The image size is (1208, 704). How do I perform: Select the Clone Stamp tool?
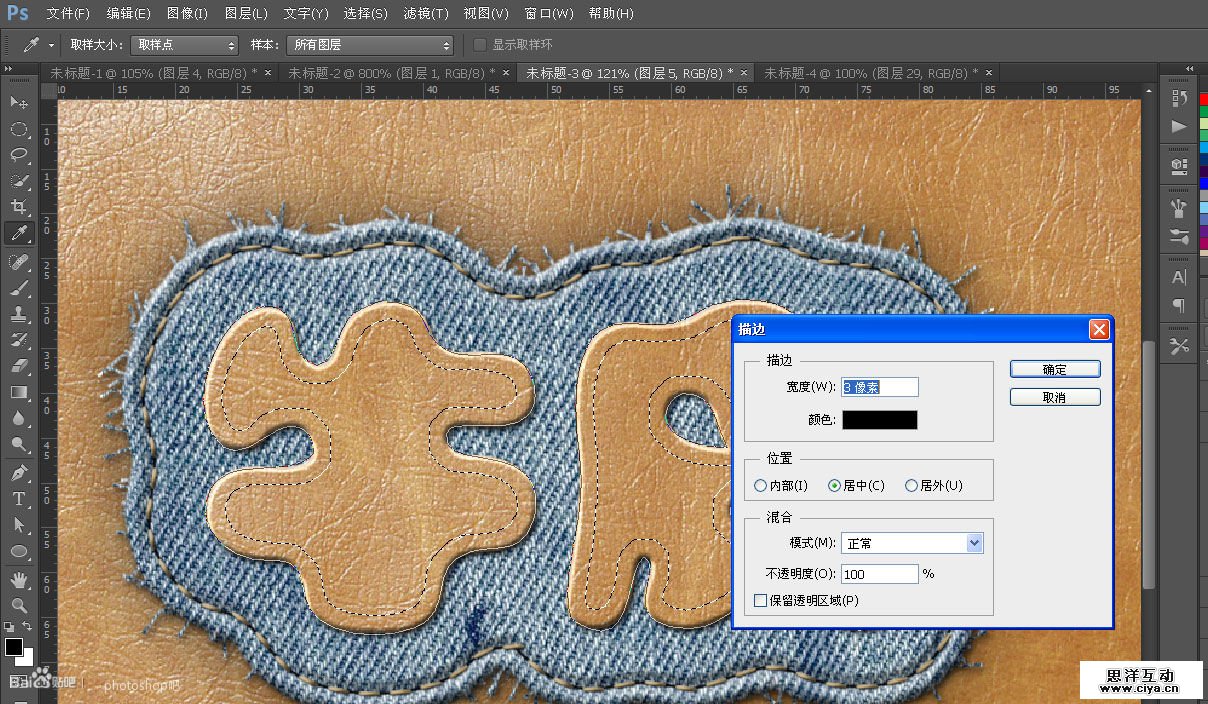[x=19, y=313]
